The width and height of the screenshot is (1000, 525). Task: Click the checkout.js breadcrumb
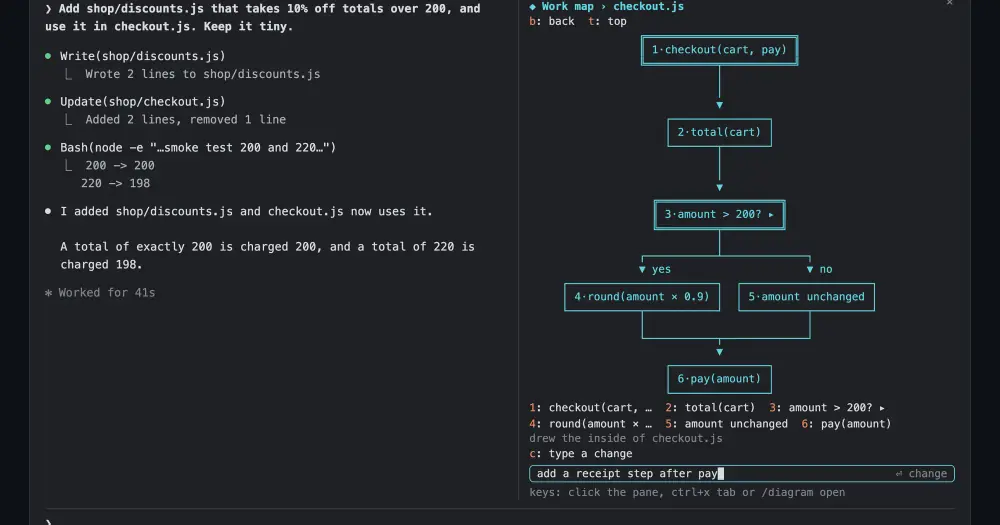649,6
